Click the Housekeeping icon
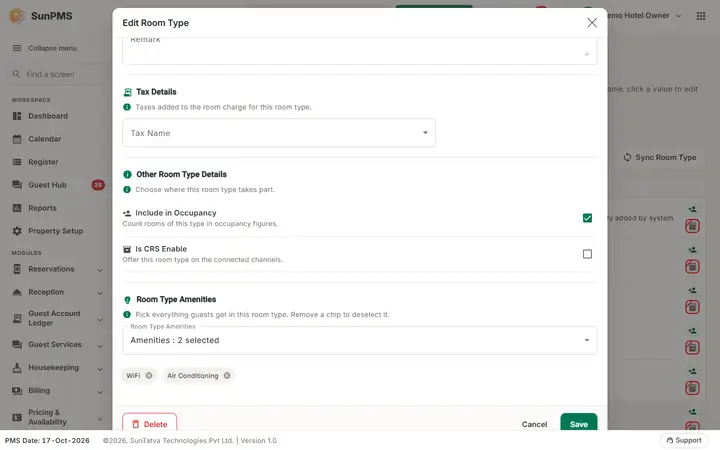This screenshot has width=720, height=450. tap(17, 368)
